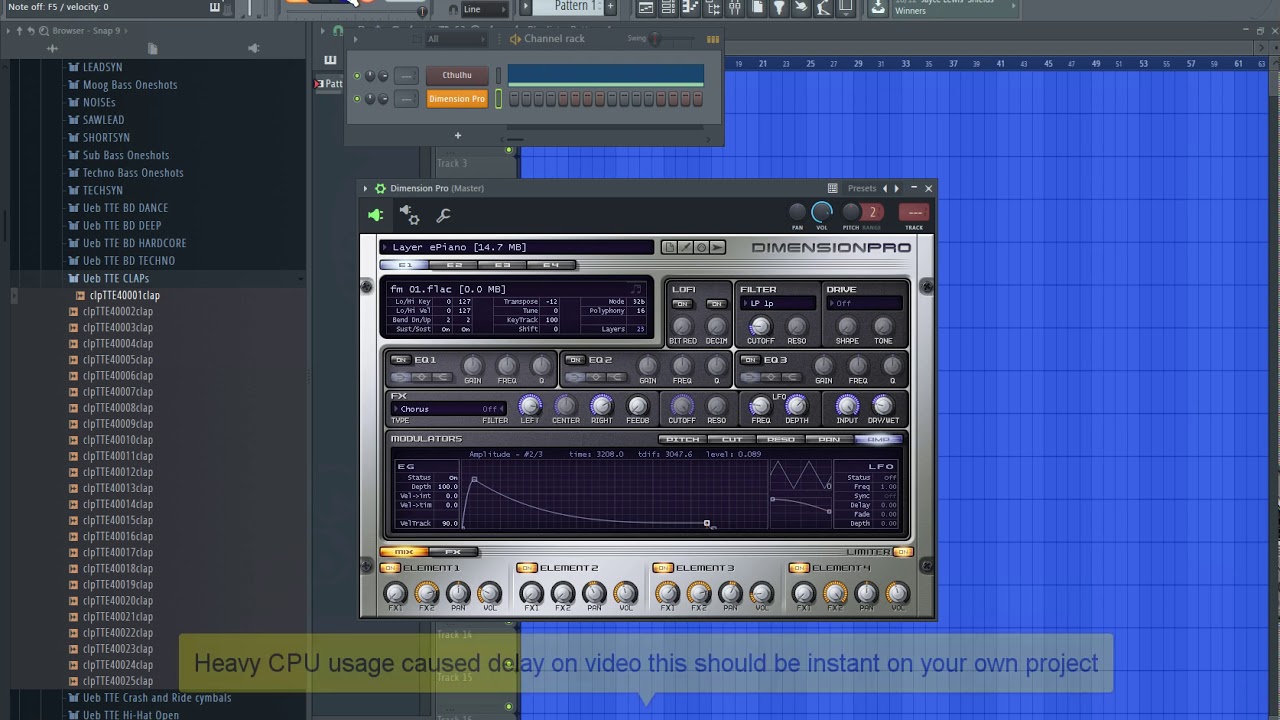
Task: Select next preset arrow in Dimension Pro
Action: [x=896, y=188]
